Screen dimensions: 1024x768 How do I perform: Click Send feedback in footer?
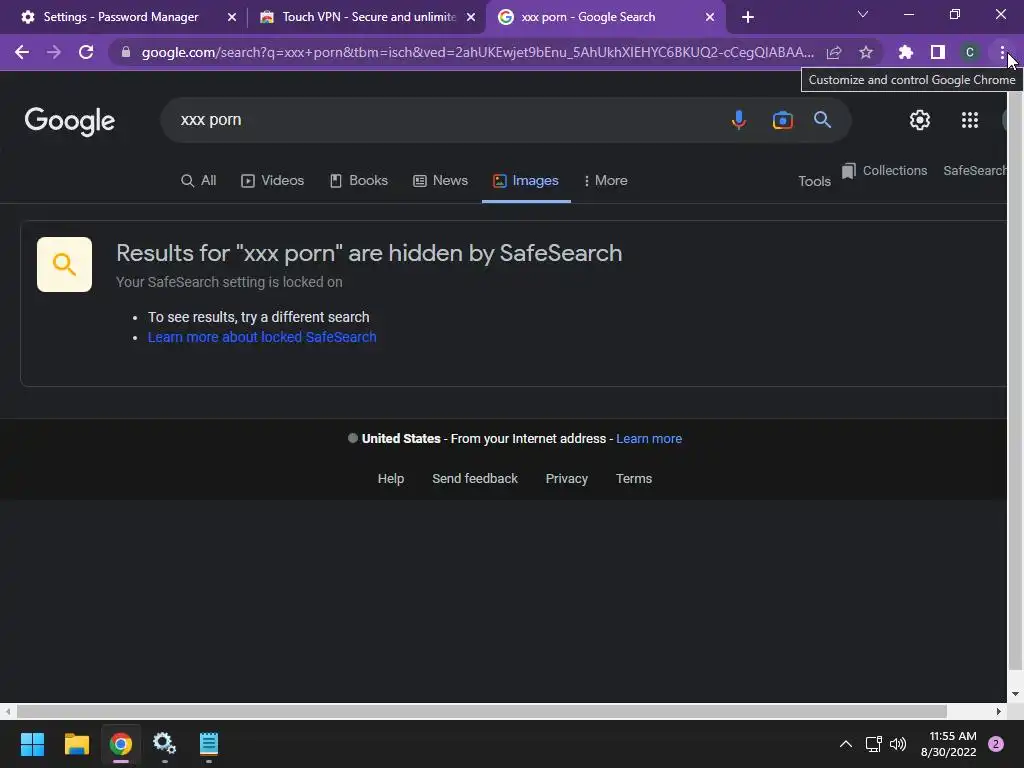(475, 479)
